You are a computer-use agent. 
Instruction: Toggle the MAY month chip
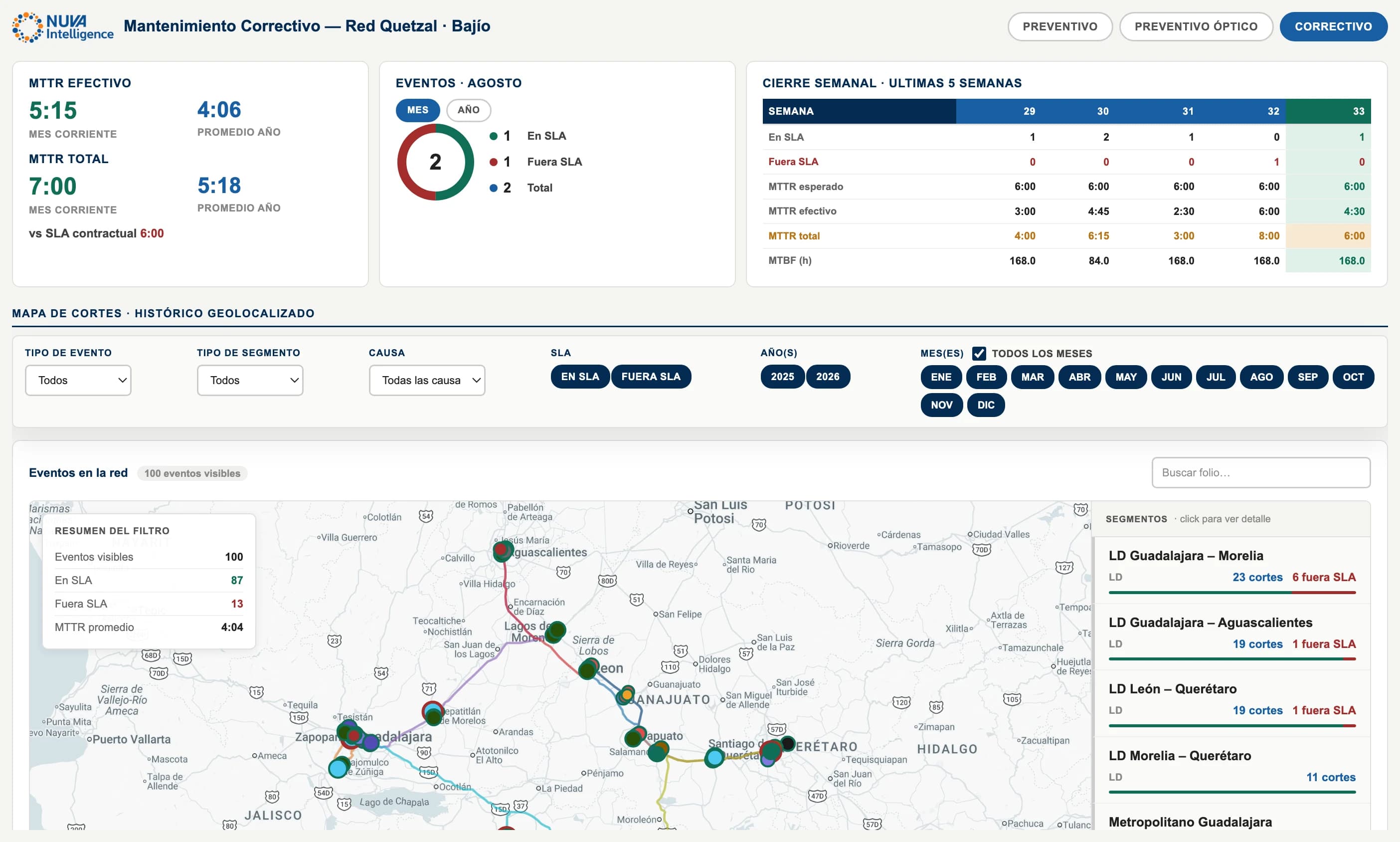coord(1126,377)
